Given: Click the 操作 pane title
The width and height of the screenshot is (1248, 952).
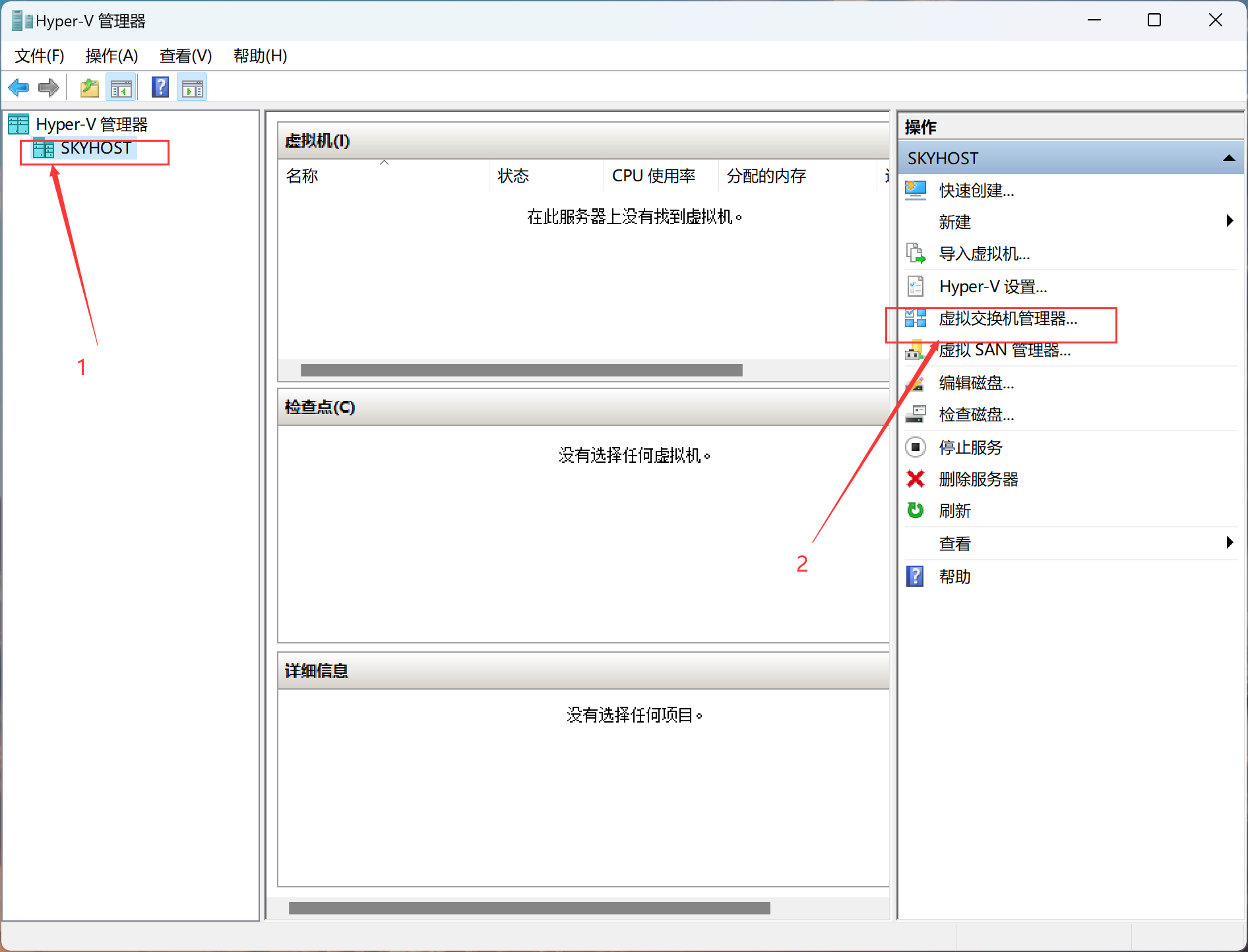Looking at the screenshot, I should (x=921, y=127).
